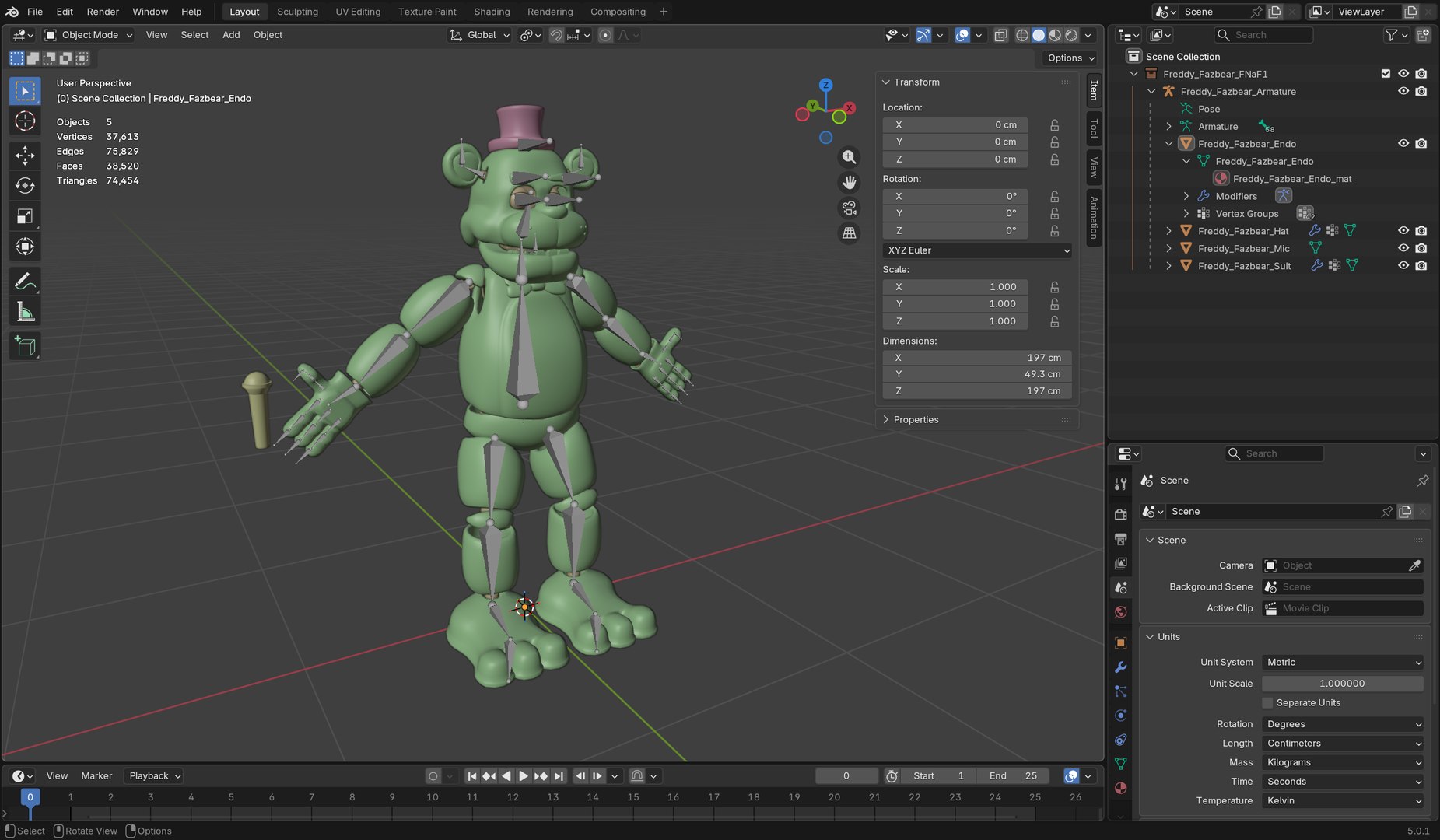Switch to rendered viewport shading
The image size is (1440, 840).
[x=1071, y=35]
